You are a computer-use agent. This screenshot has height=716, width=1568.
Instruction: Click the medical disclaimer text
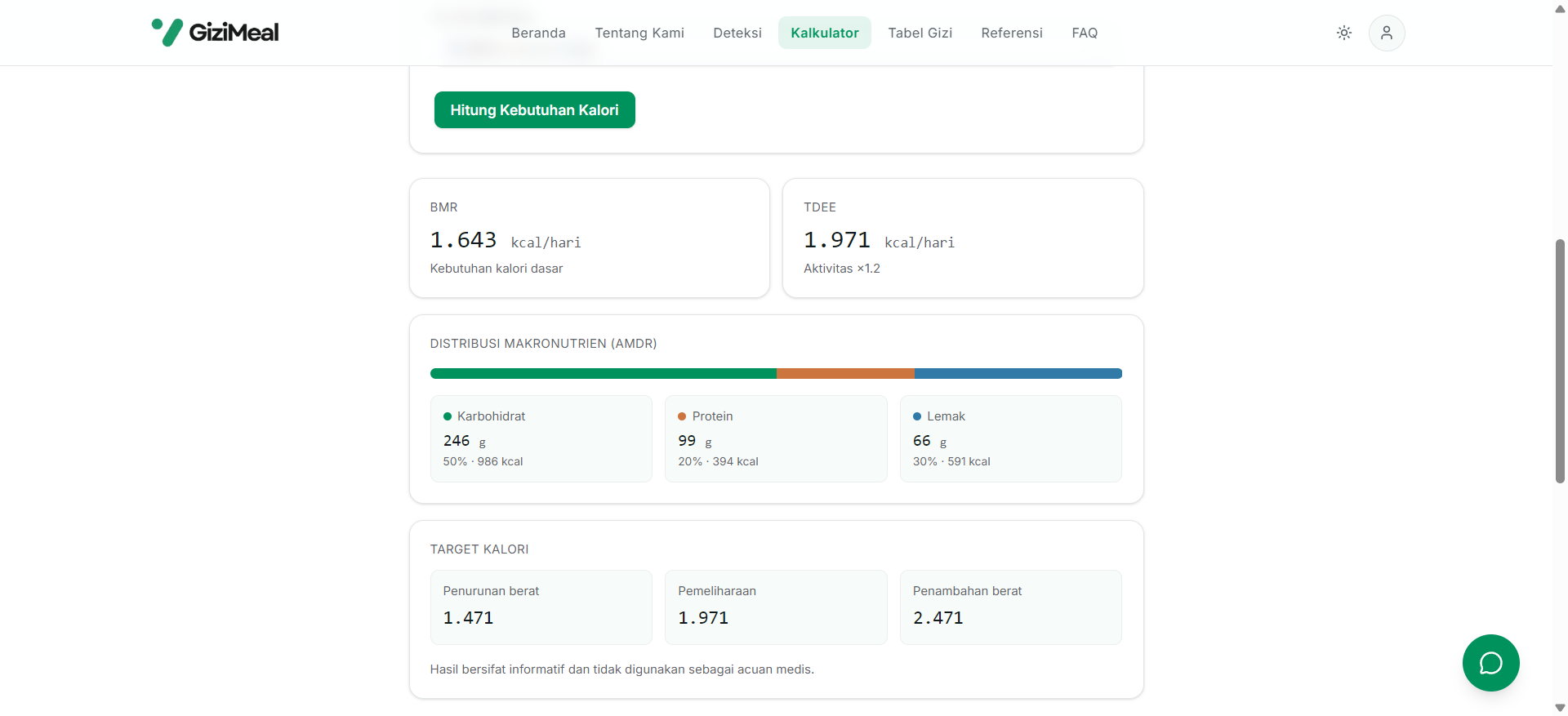(x=622, y=669)
